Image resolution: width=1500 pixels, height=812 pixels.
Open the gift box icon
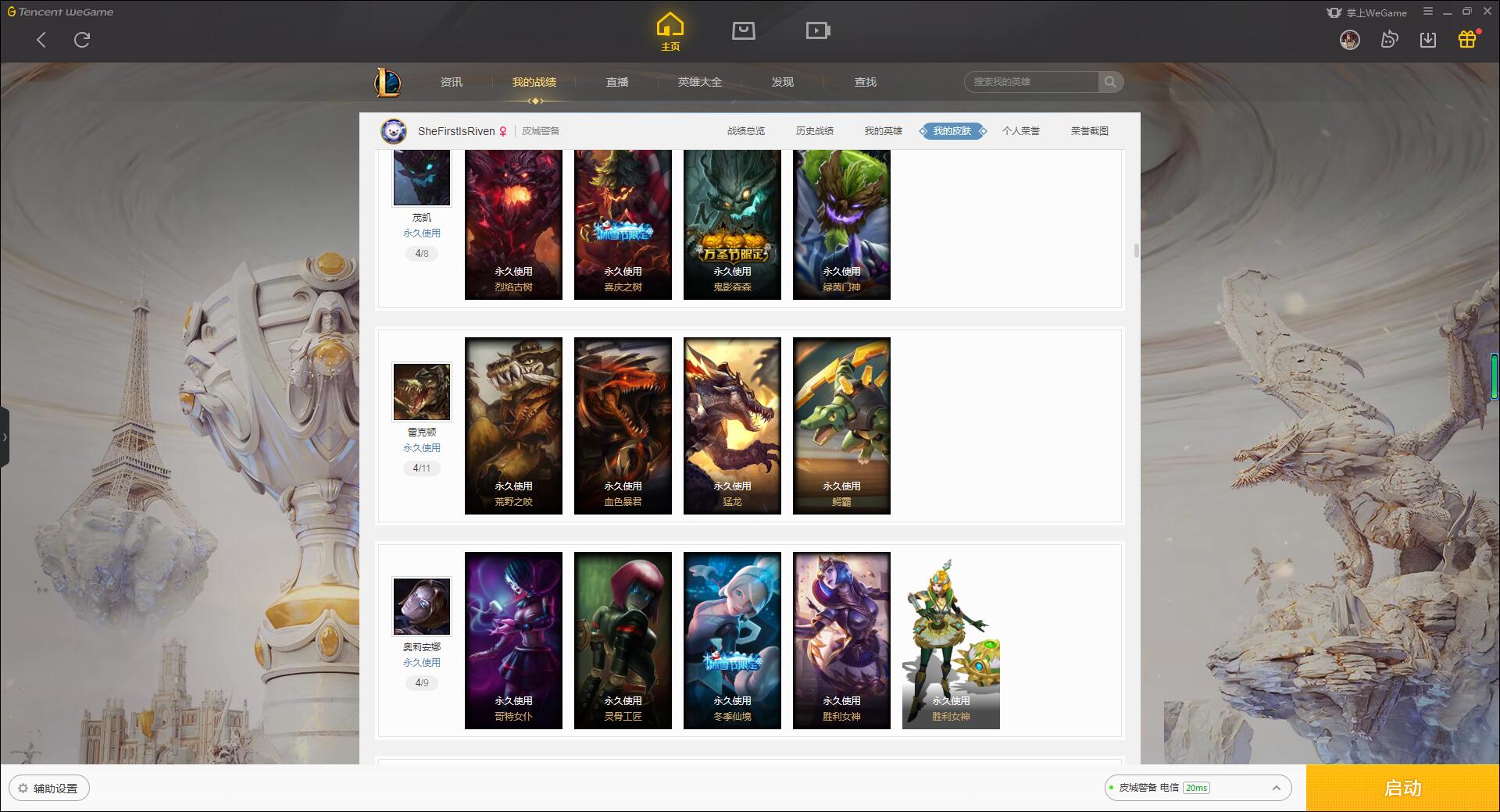tap(1467, 39)
